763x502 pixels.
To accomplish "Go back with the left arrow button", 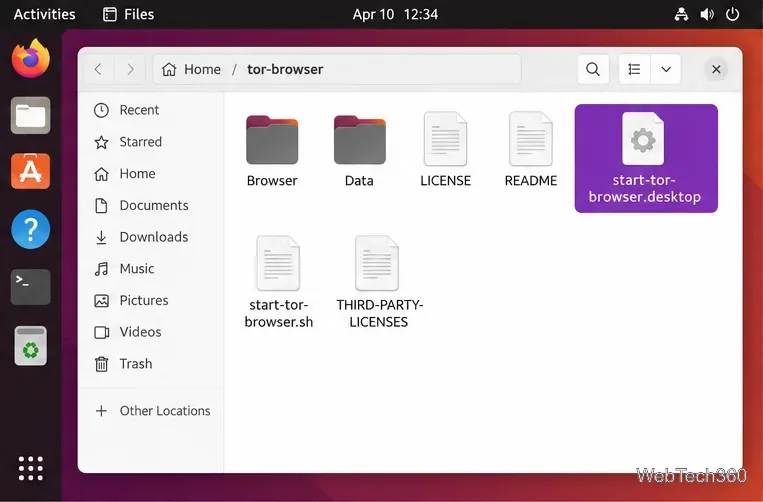I will point(99,70).
